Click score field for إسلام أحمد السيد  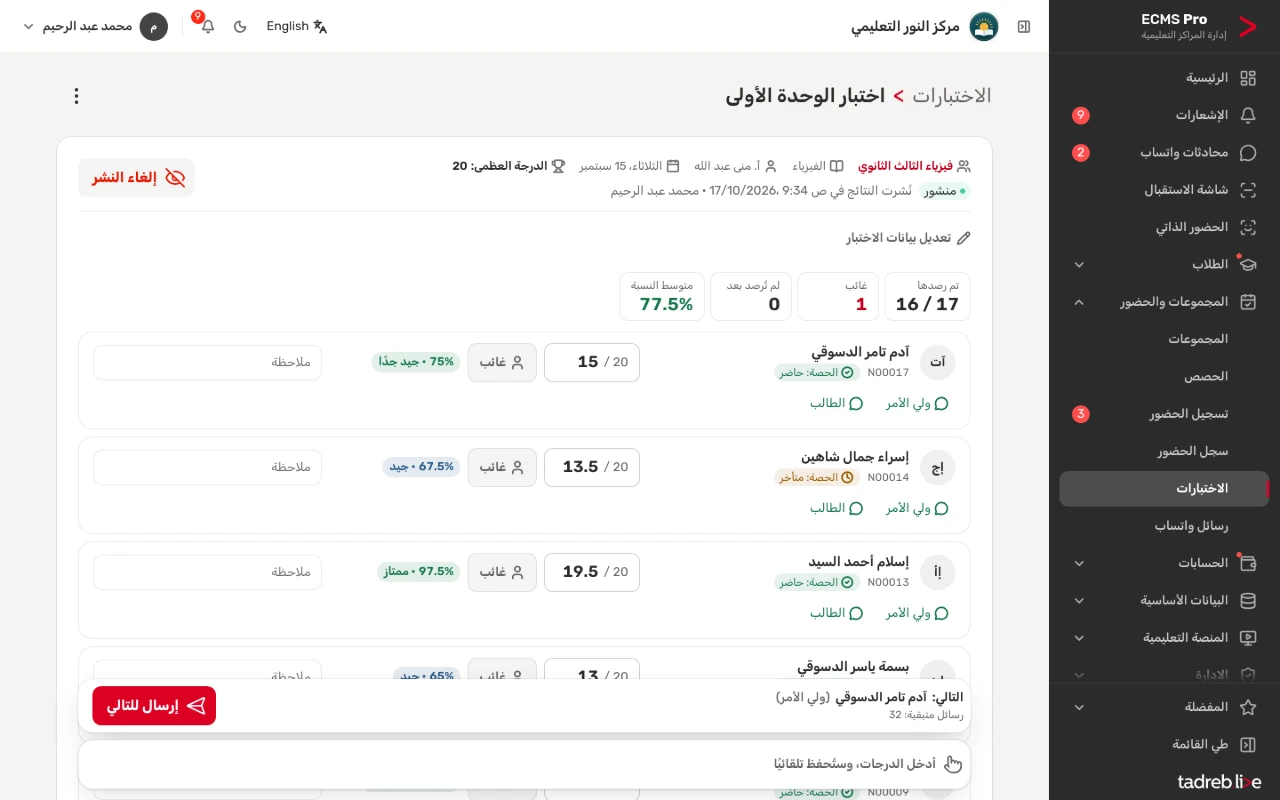coord(592,572)
